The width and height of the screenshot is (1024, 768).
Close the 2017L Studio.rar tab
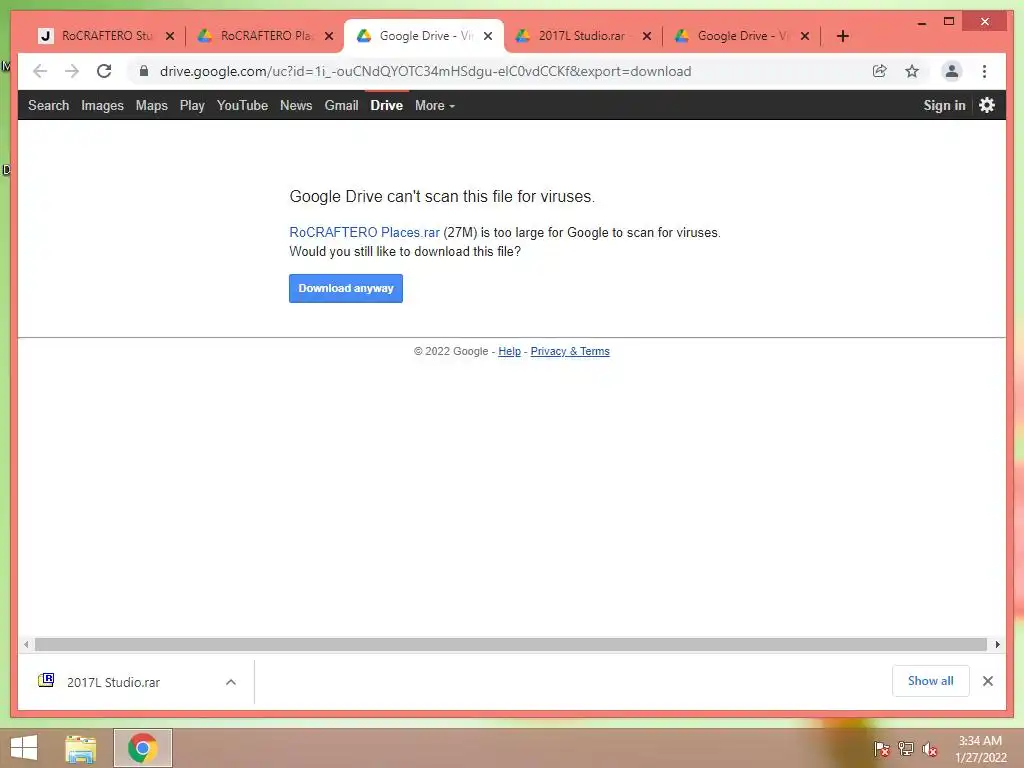click(647, 36)
